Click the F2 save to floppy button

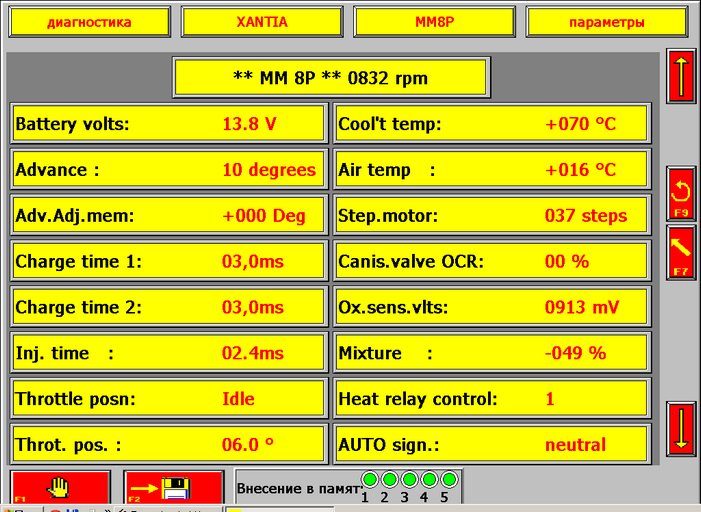[x=173, y=487]
